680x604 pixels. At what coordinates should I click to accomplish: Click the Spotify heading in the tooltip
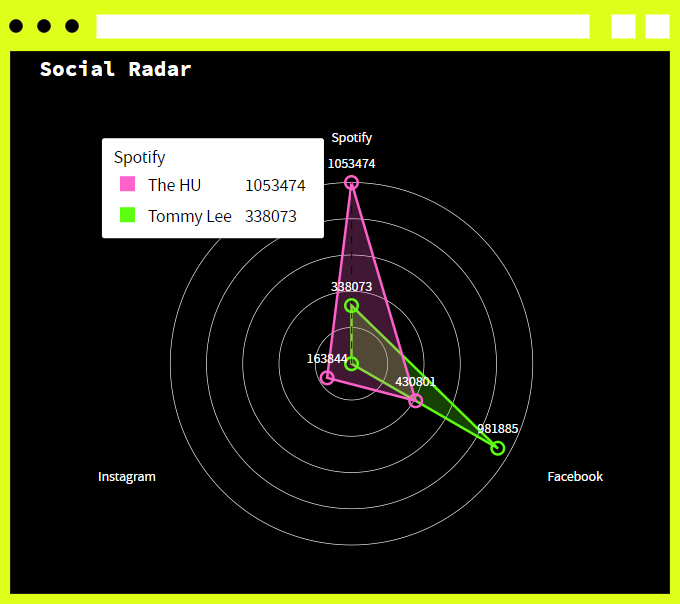click(140, 157)
